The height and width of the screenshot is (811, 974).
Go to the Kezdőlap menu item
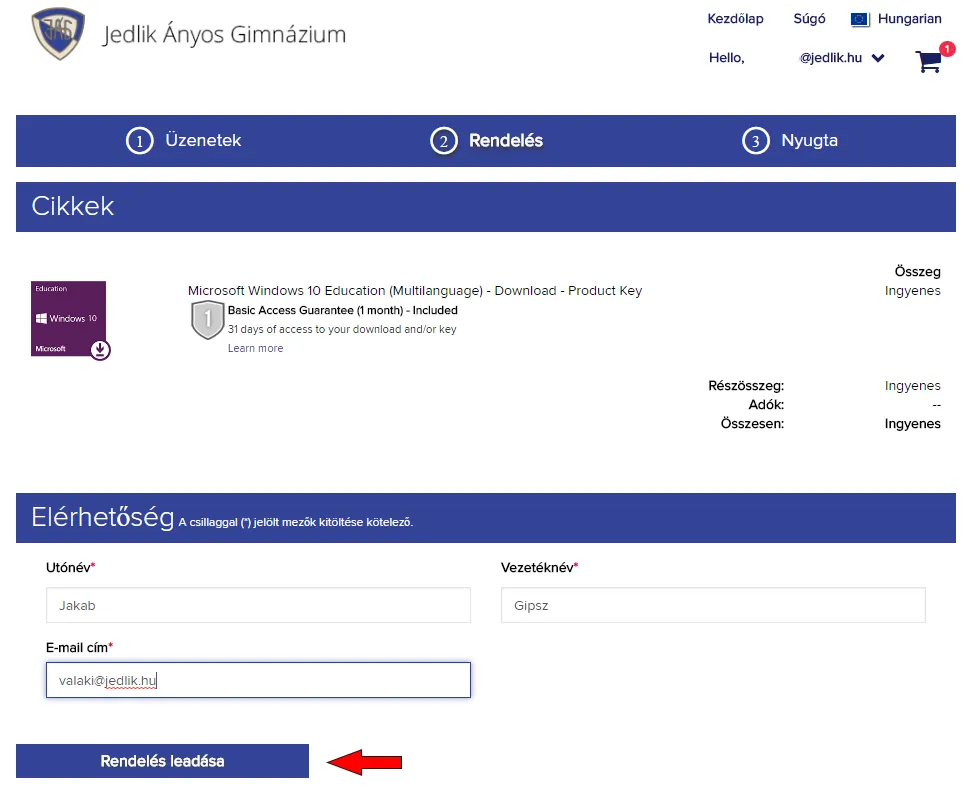735,19
